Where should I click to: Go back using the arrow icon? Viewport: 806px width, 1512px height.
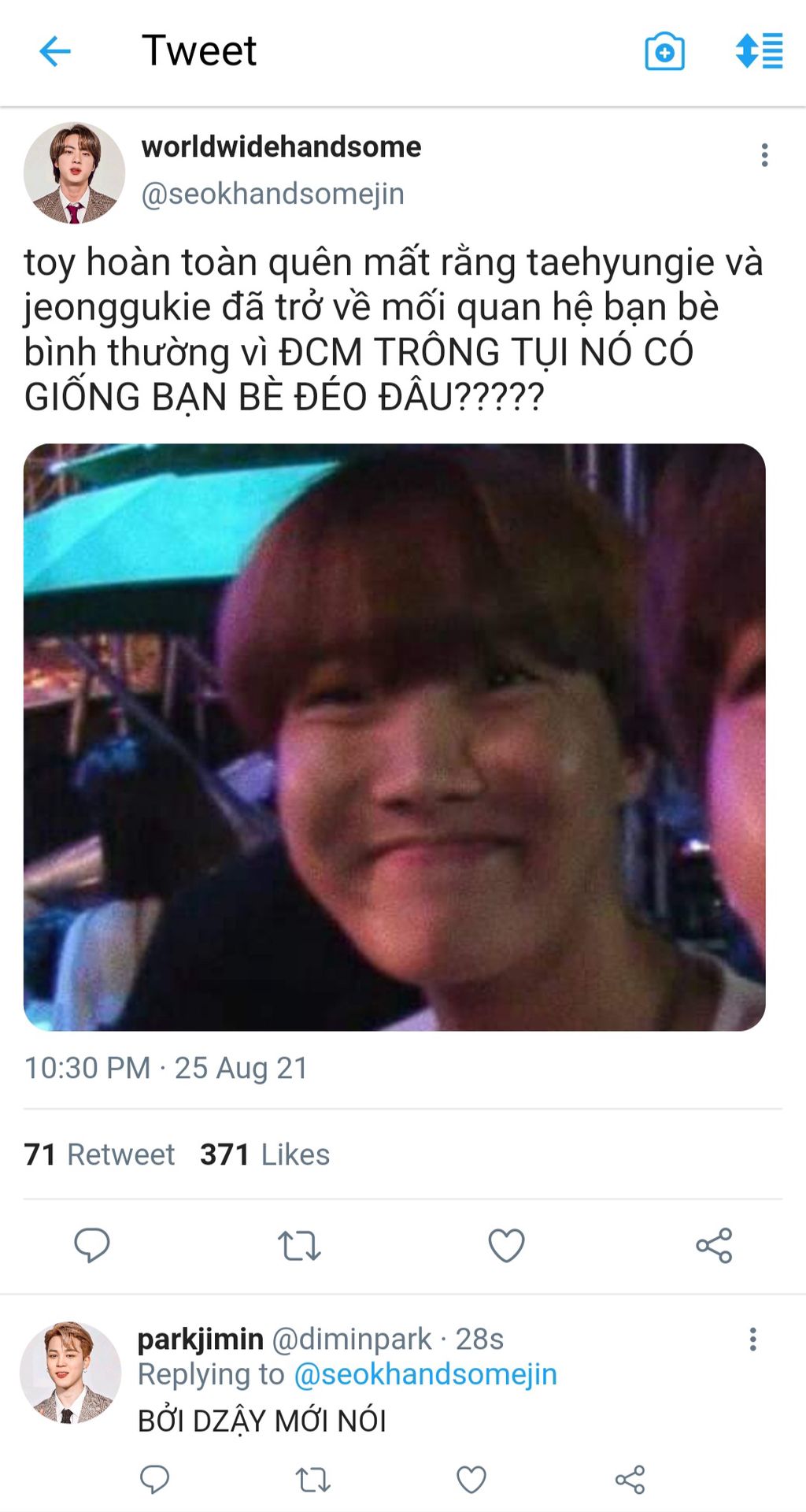coord(55,52)
